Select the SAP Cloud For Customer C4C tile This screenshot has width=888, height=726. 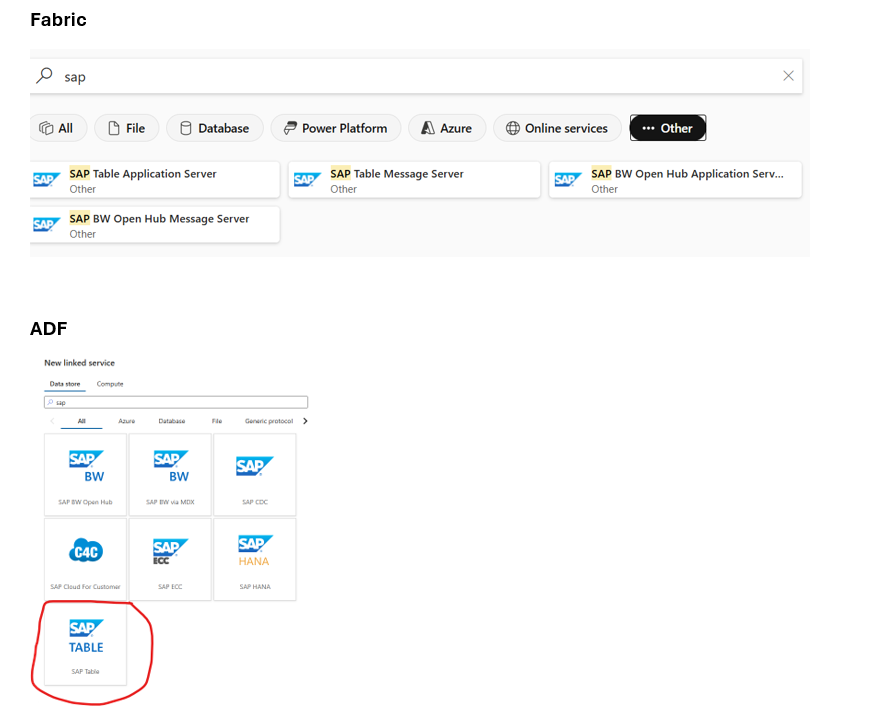[x=85, y=557]
